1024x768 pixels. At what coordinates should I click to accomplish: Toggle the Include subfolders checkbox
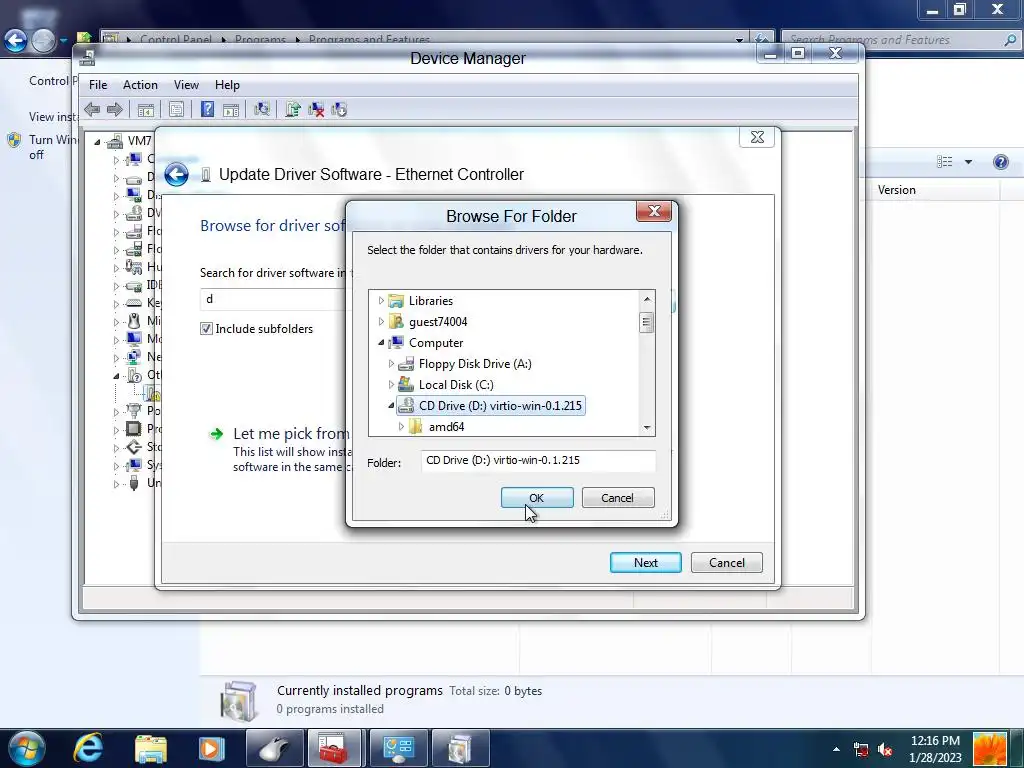click(206, 328)
